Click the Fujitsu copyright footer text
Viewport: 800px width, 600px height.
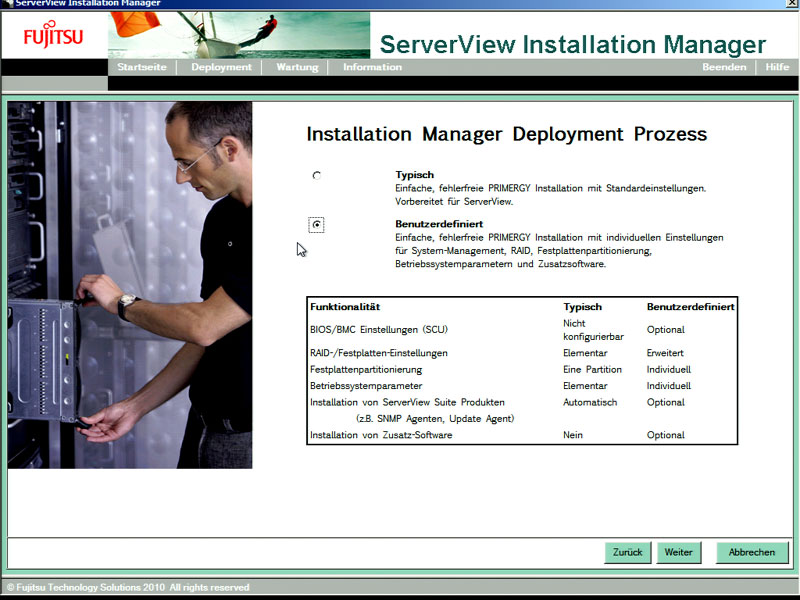[x=128, y=587]
